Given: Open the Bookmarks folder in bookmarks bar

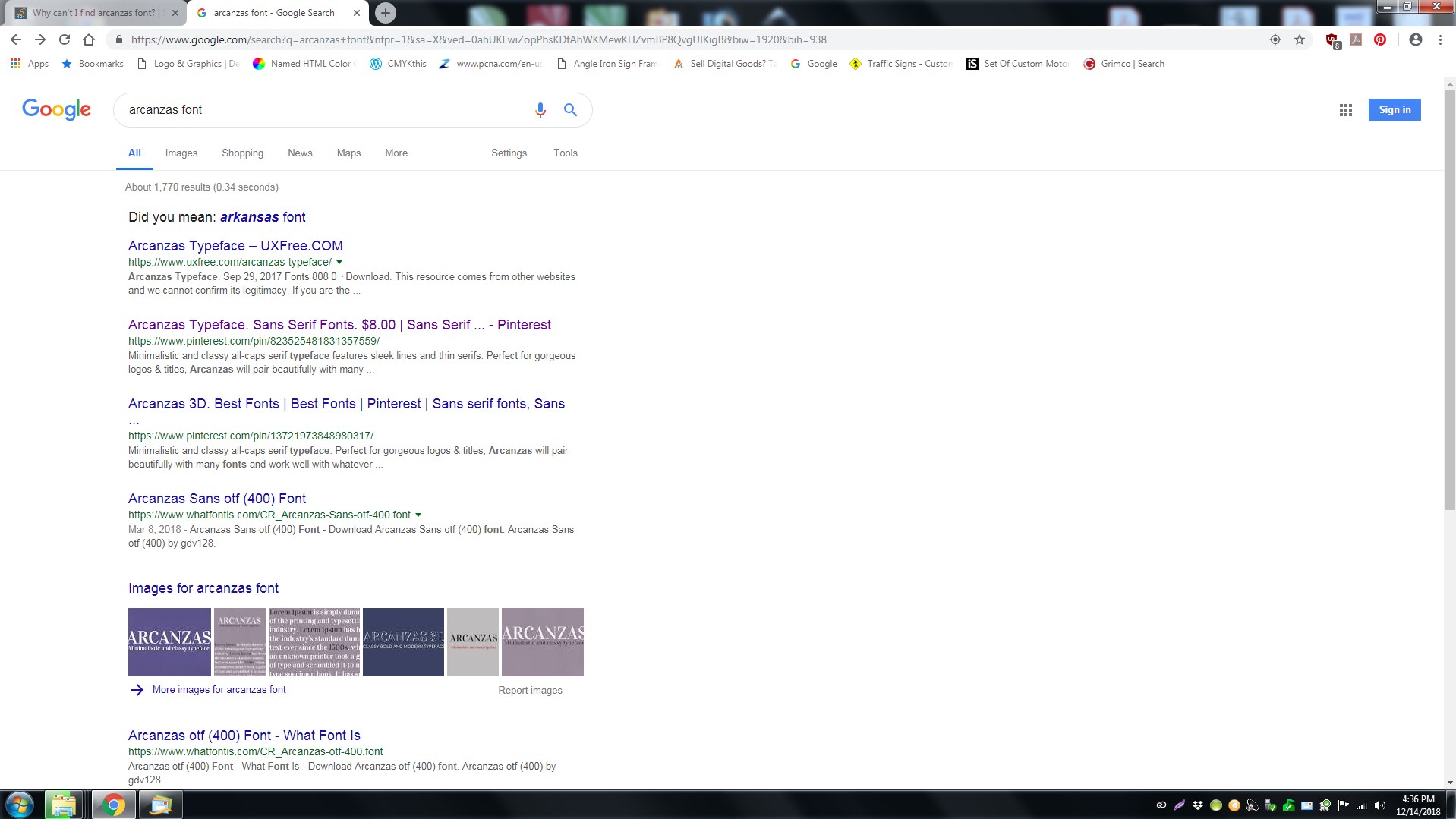Looking at the screenshot, I should tap(93, 64).
